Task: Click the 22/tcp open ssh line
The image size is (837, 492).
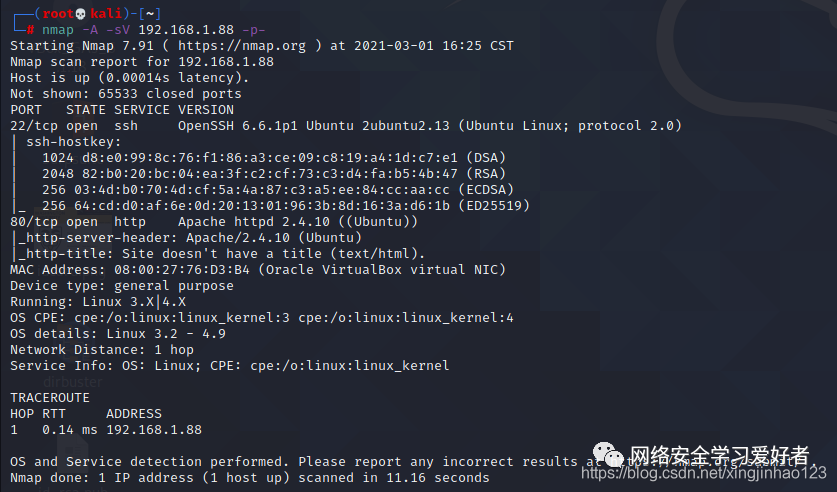Action: pyautogui.click(x=346, y=126)
